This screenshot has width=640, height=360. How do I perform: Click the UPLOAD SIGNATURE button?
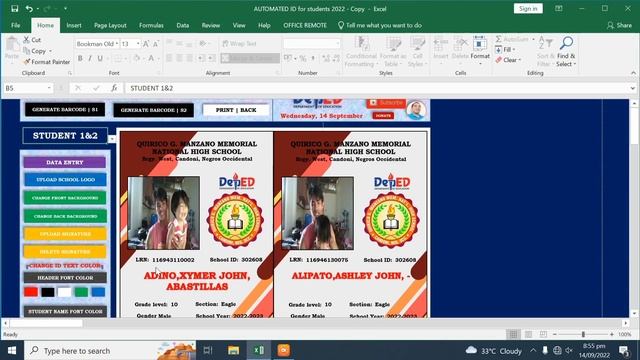click(65, 234)
